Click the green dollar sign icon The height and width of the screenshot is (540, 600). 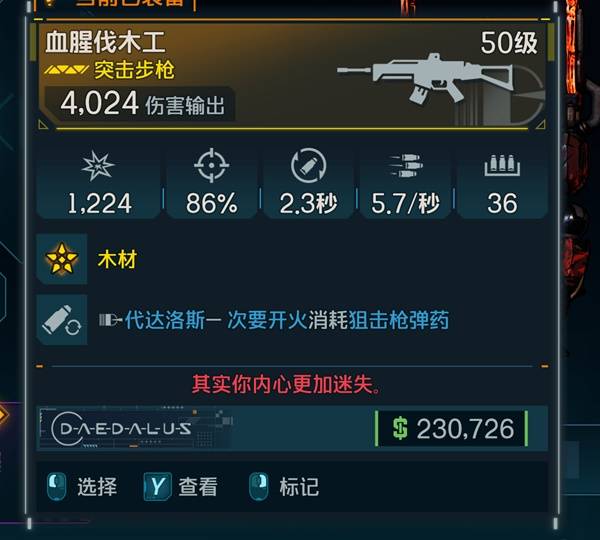click(400, 429)
